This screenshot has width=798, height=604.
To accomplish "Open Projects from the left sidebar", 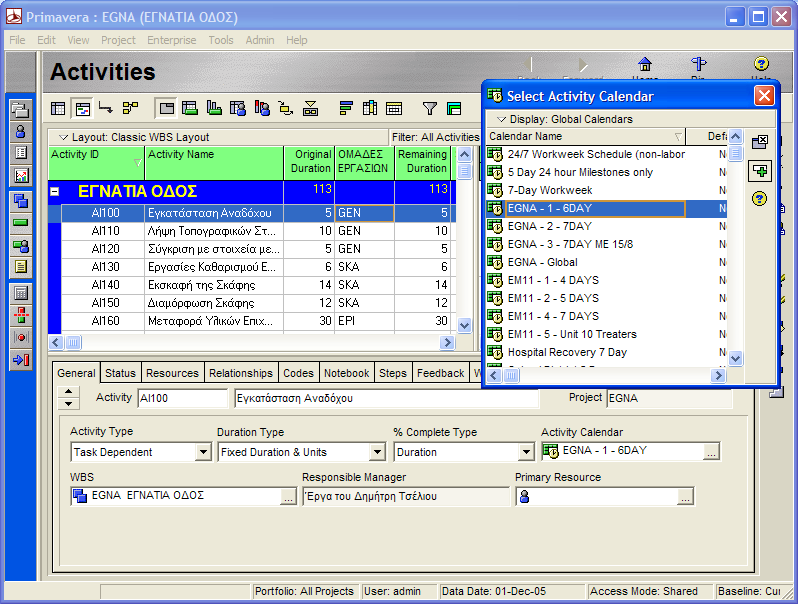I will point(21,109).
